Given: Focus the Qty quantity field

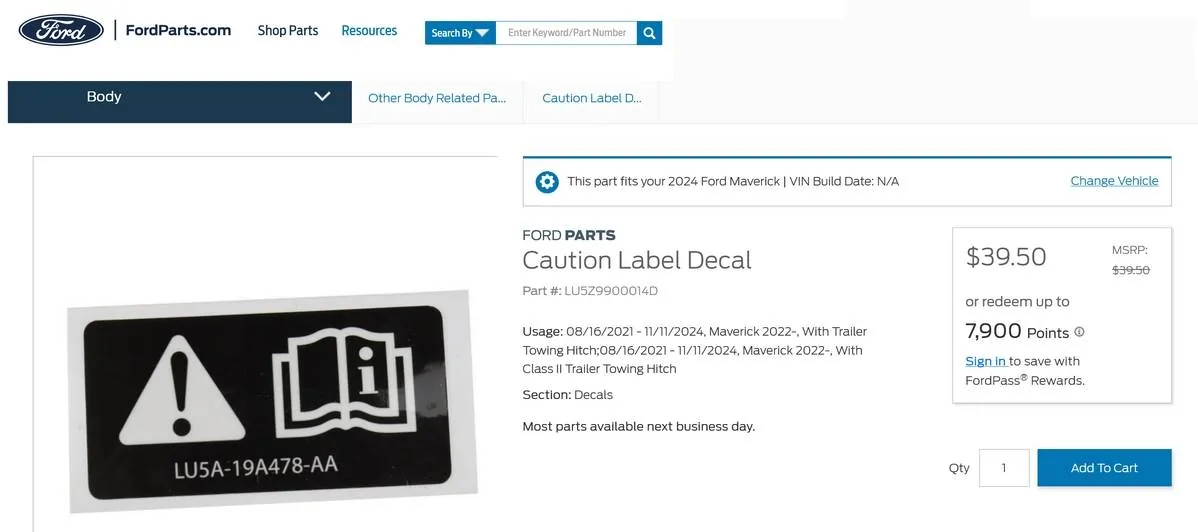Looking at the screenshot, I should coord(1004,468).
